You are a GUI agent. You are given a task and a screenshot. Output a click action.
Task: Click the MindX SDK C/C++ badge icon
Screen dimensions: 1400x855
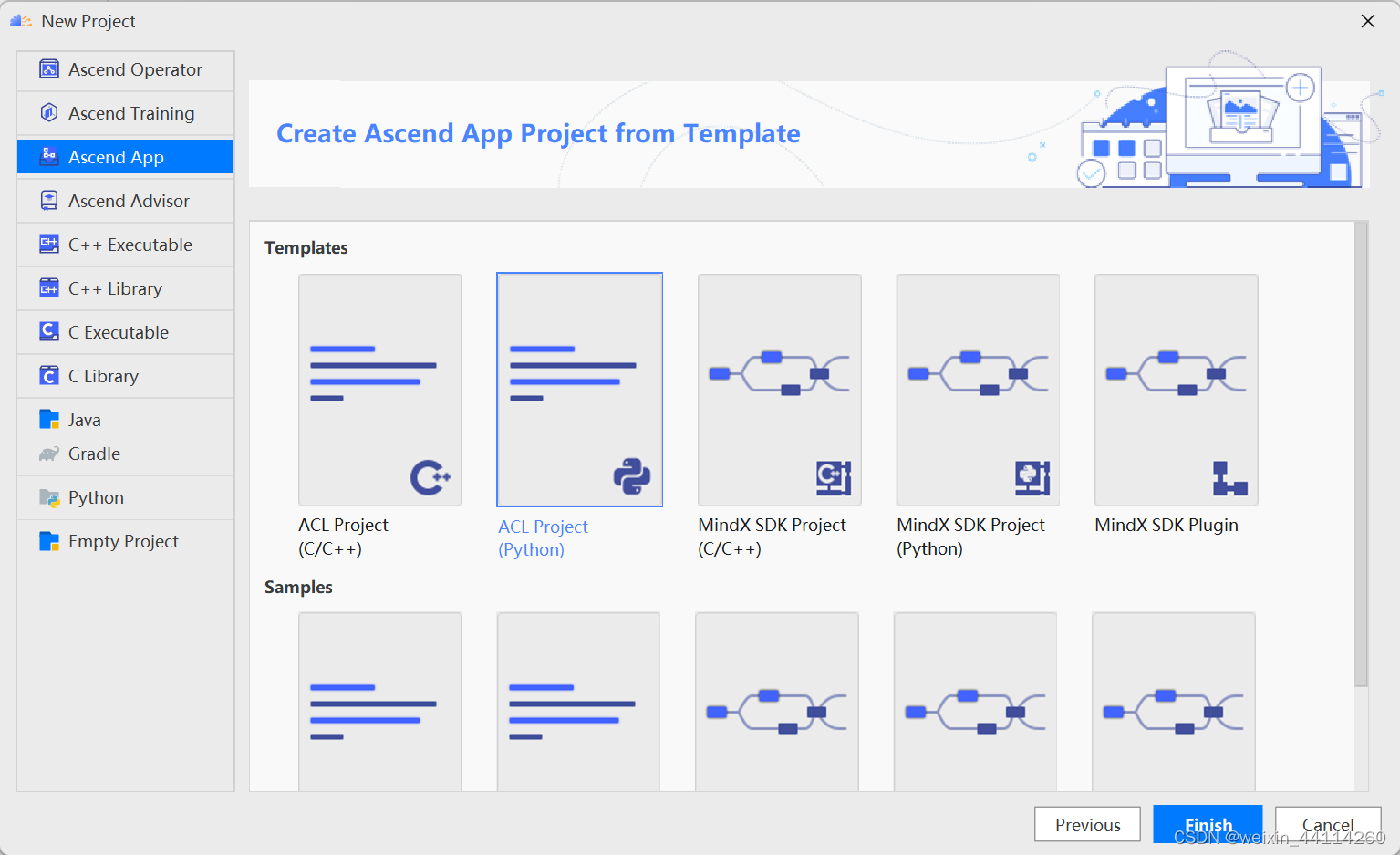pos(834,478)
